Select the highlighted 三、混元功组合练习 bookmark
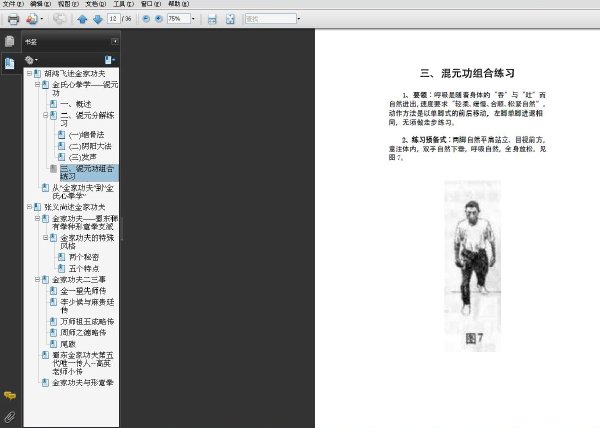600x428 pixels. 89,173
